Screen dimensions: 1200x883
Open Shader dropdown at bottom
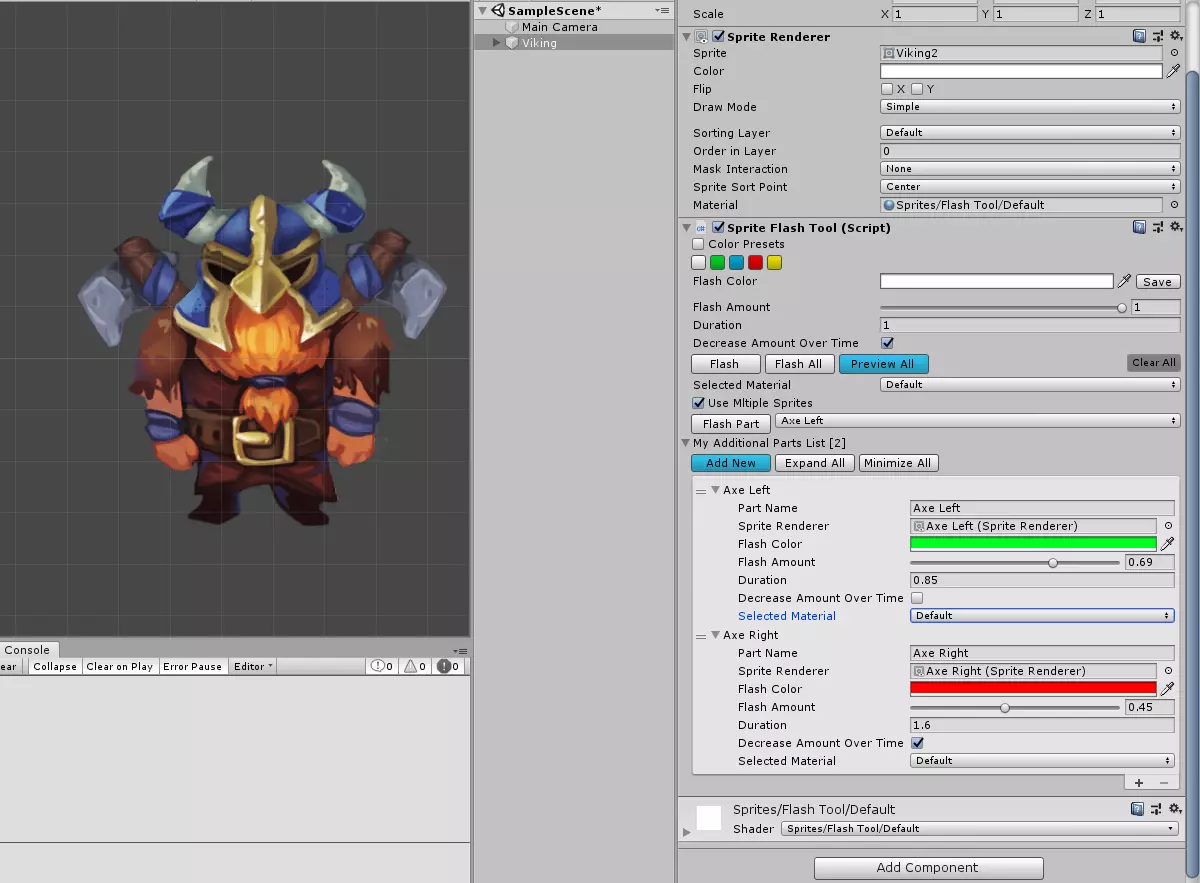pos(979,829)
